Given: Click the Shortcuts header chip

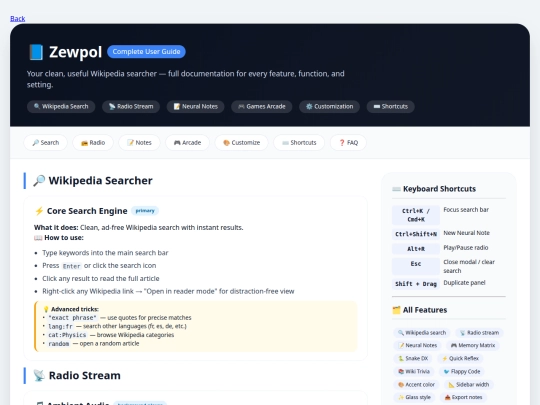Looking at the screenshot, I should pyautogui.click(x=391, y=106).
